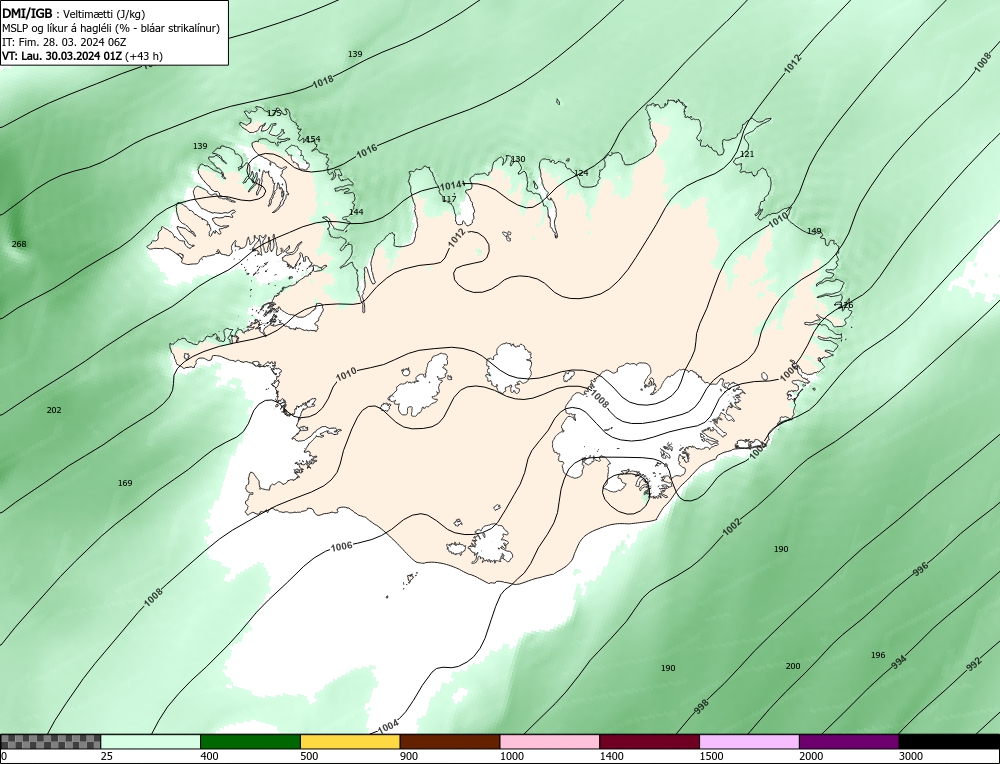1000x764 pixels.
Task: Select the 'VT: Lau. 30.03.2024 01Z (+43 h)' line
Action: [82, 56]
